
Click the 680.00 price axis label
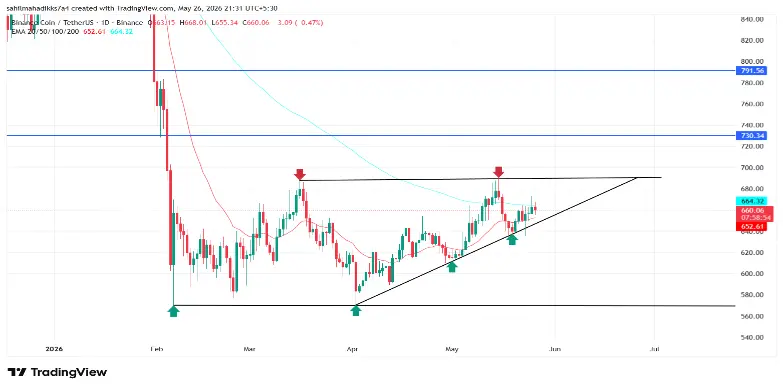pyautogui.click(x=753, y=189)
